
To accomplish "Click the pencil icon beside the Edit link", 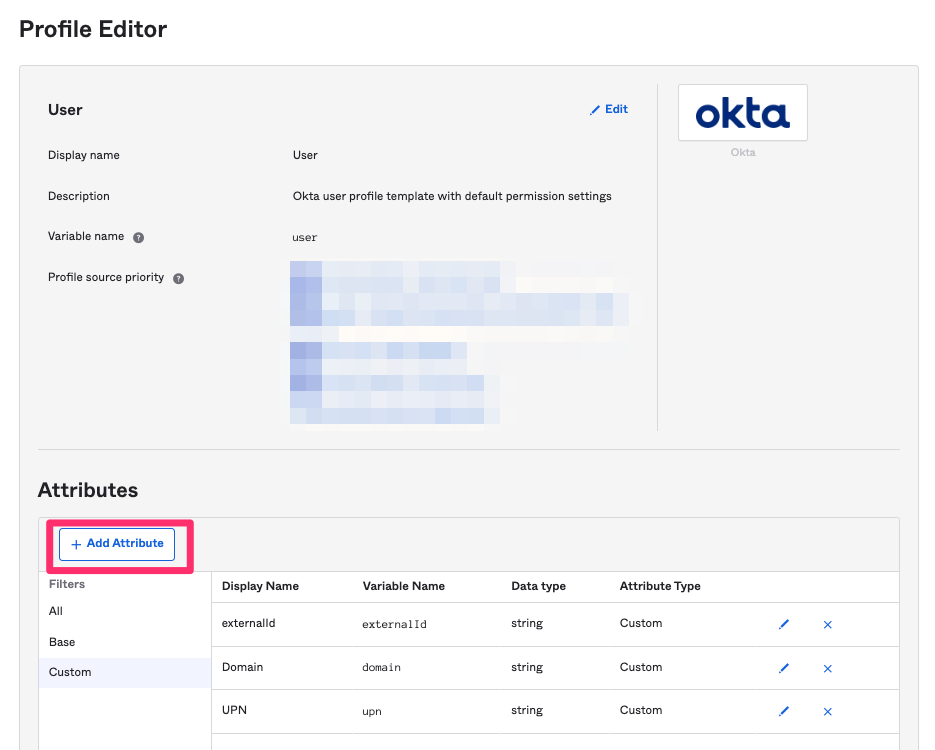I will (594, 109).
